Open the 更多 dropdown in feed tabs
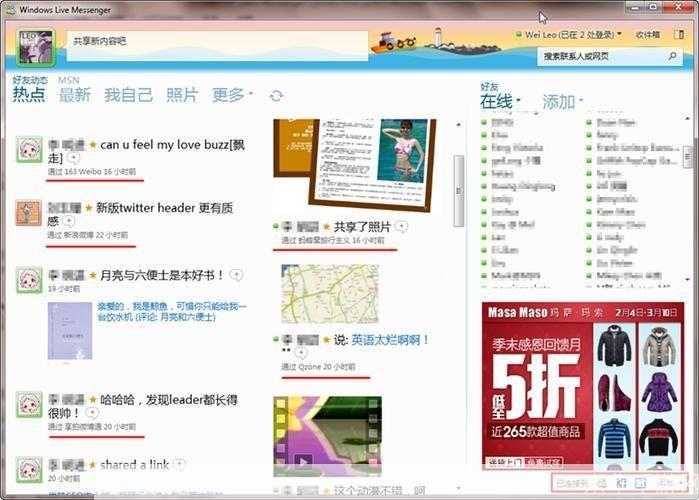699x500 pixels. point(232,95)
